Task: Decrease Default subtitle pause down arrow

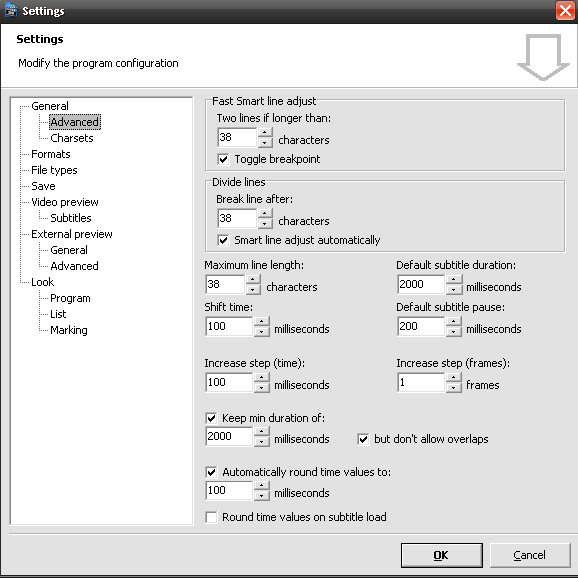Action: 454,331
